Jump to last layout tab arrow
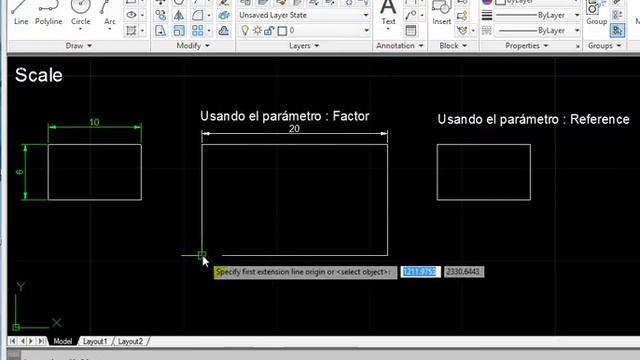Image resolution: width=640 pixels, height=360 pixels. coord(40,341)
